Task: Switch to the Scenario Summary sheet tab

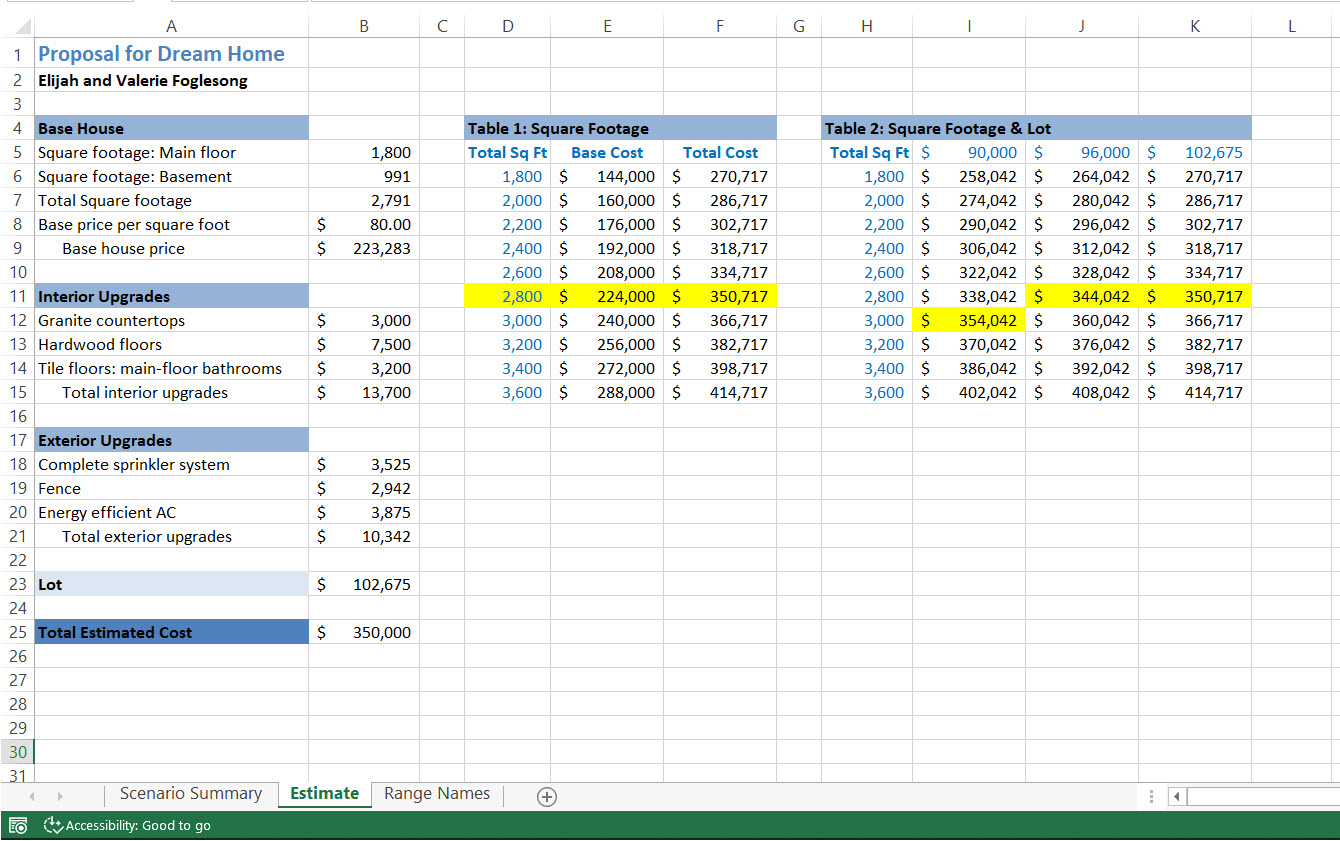Action: 190,794
